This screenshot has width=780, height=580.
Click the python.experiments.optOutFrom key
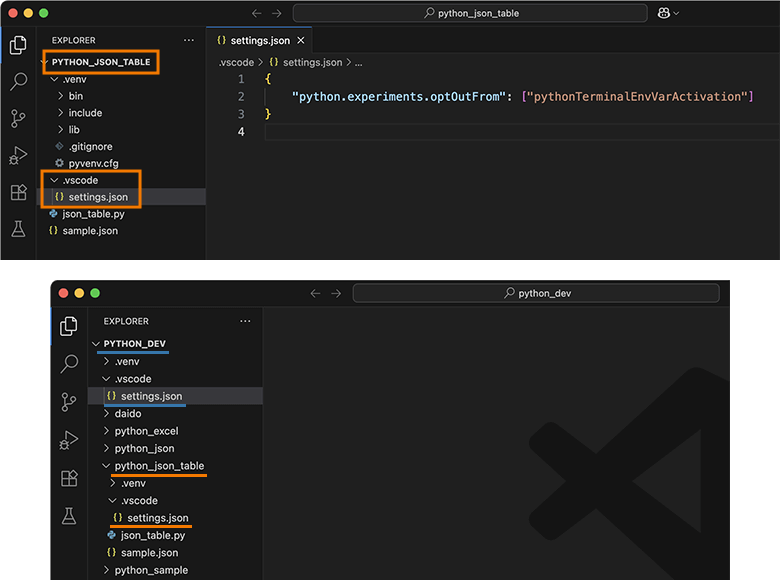click(x=398, y=97)
